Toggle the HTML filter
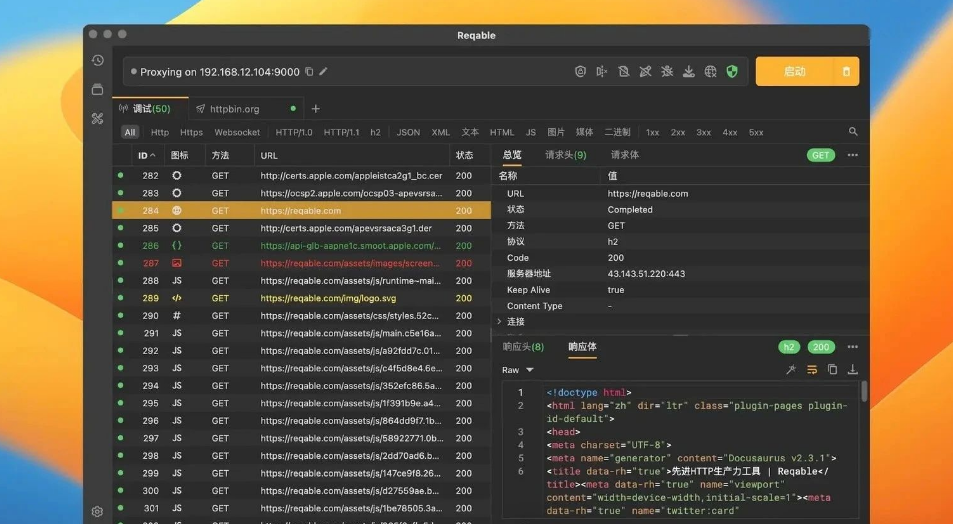 click(x=502, y=132)
